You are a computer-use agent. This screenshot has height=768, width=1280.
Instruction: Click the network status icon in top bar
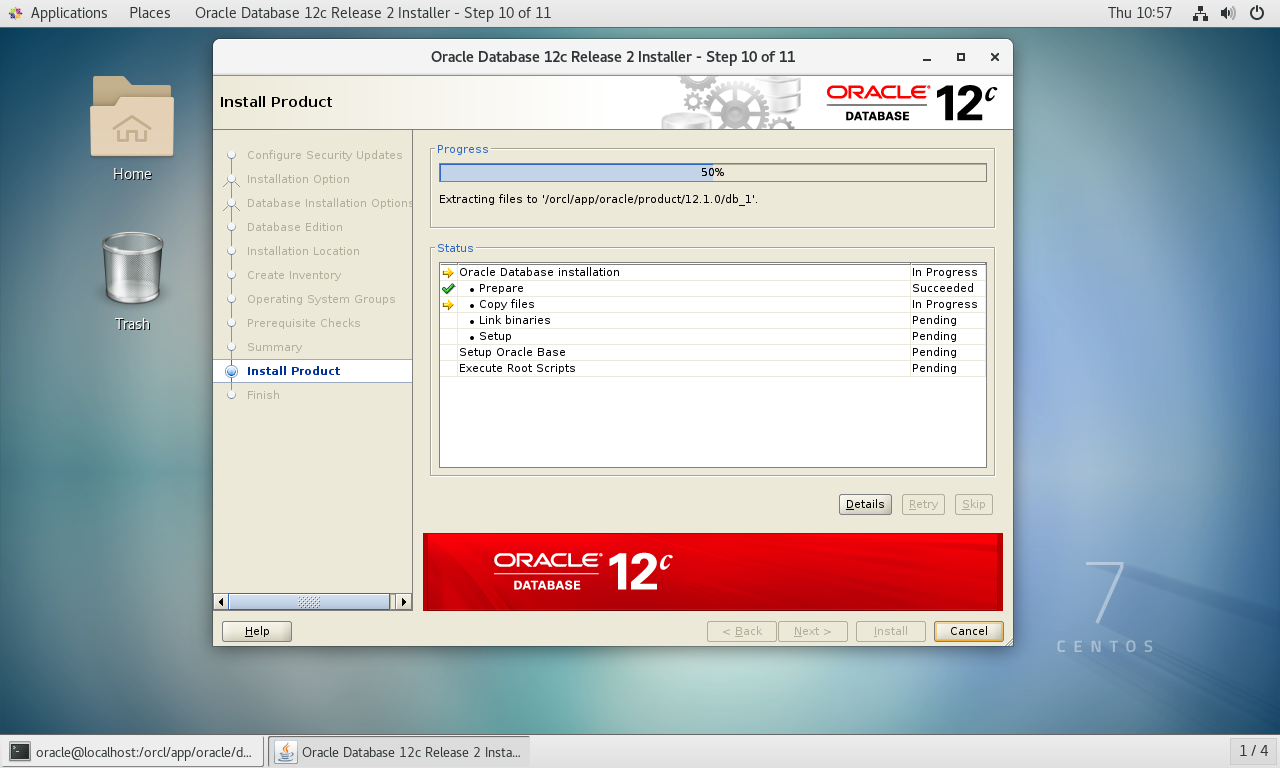(x=1200, y=13)
